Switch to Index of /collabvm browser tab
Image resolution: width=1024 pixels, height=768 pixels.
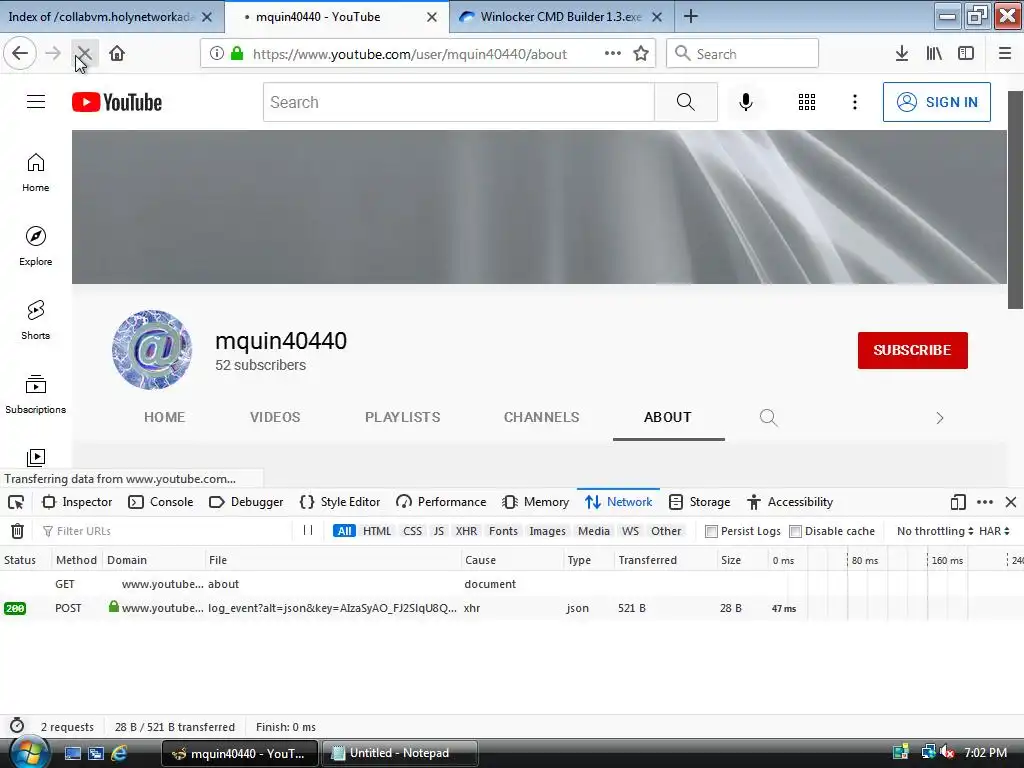click(111, 17)
